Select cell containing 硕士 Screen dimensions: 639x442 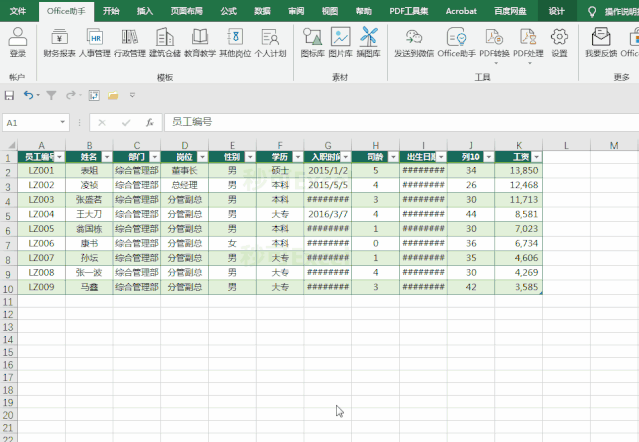(280, 170)
